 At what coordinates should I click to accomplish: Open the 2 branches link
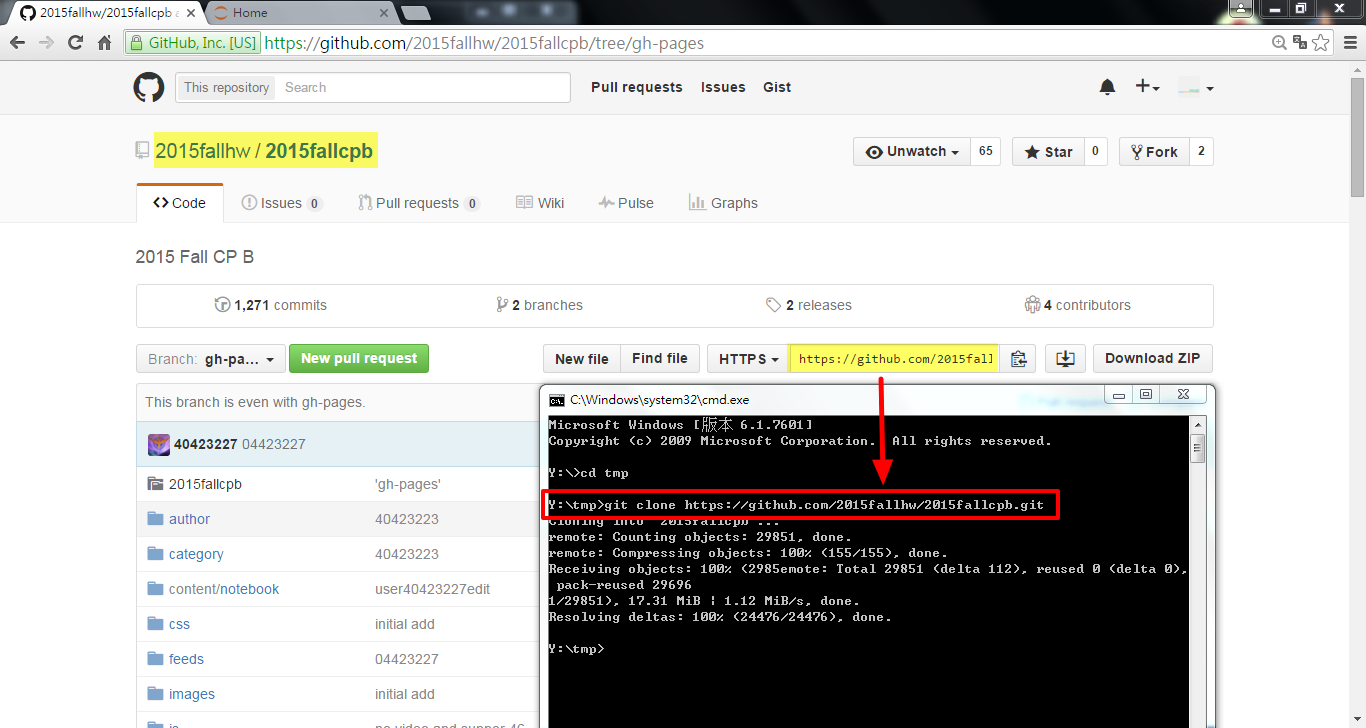click(x=539, y=305)
